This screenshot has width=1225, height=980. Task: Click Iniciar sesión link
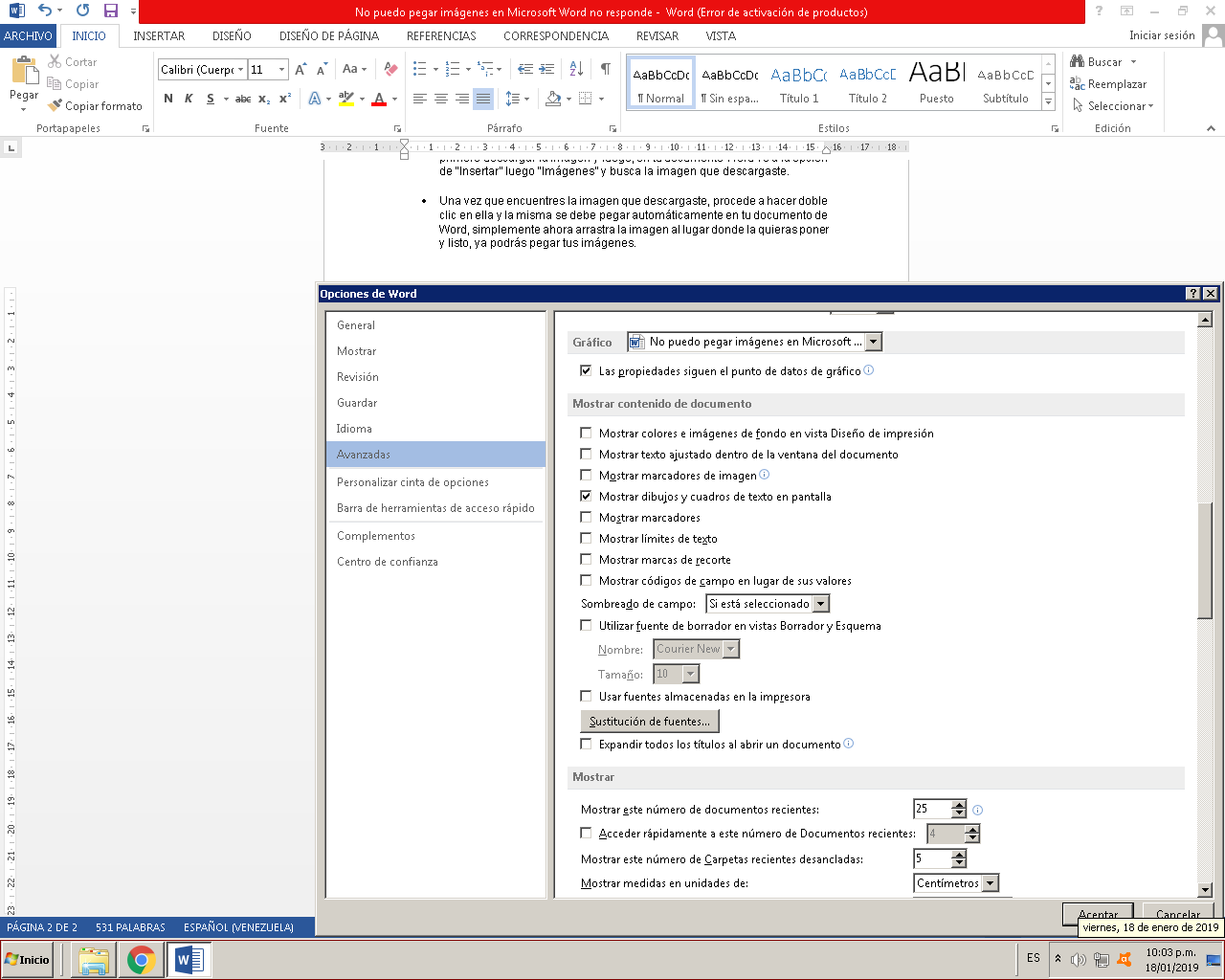pos(1162,35)
